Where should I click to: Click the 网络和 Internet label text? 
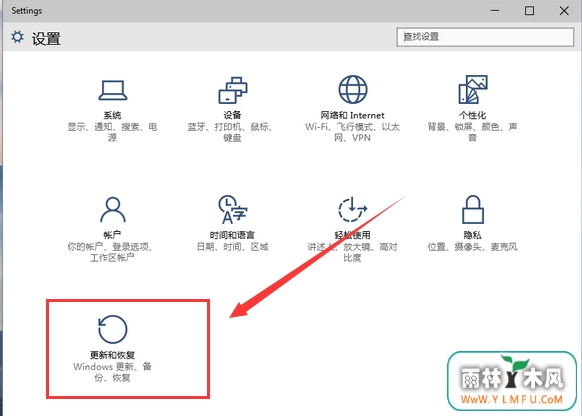353,115
